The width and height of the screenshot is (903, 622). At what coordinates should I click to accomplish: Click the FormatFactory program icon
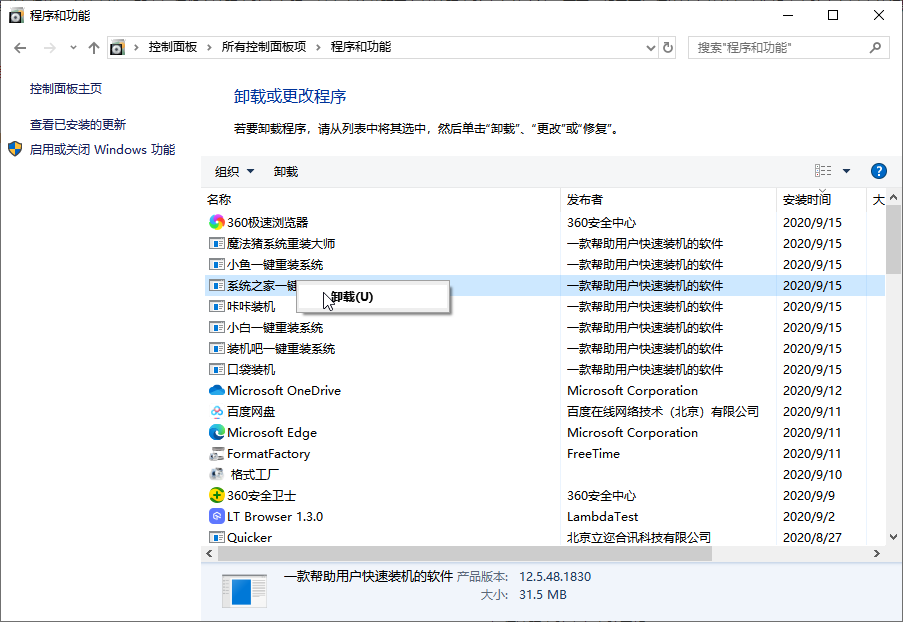tap(217, 454)
